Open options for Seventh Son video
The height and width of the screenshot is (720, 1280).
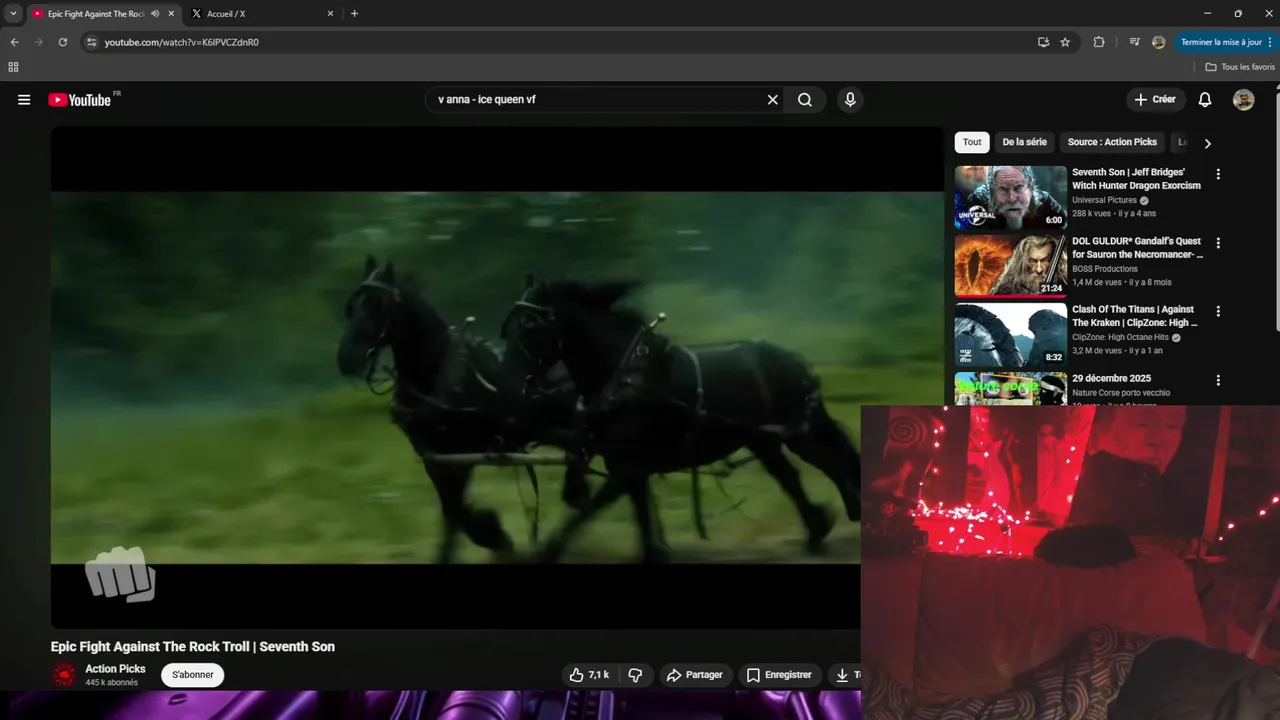pyautogui.click(x=1218, y=174)
